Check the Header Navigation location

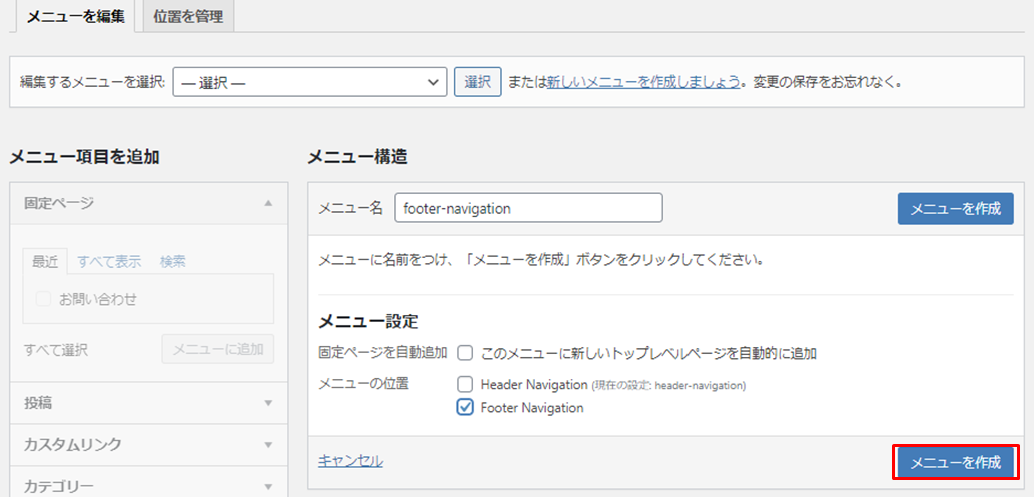[x=466, y=384]
